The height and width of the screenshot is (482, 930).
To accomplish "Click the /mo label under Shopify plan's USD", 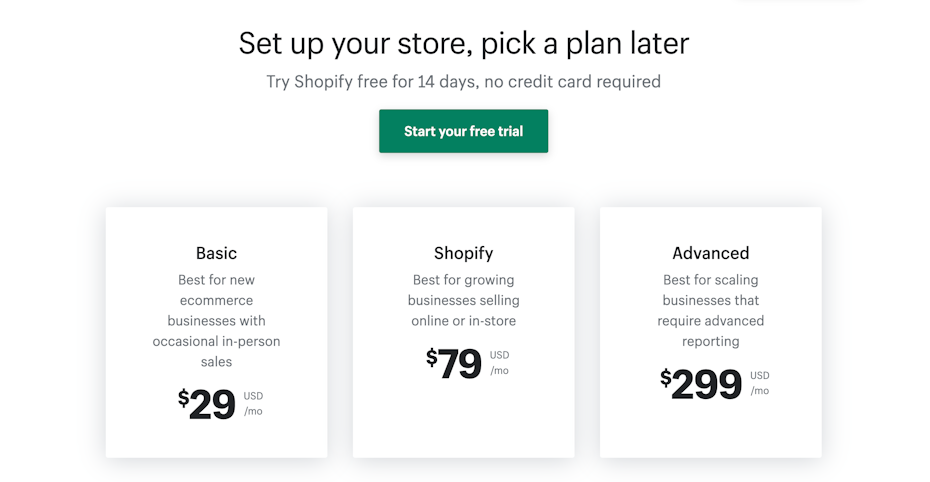I will (x=499, y=371).
